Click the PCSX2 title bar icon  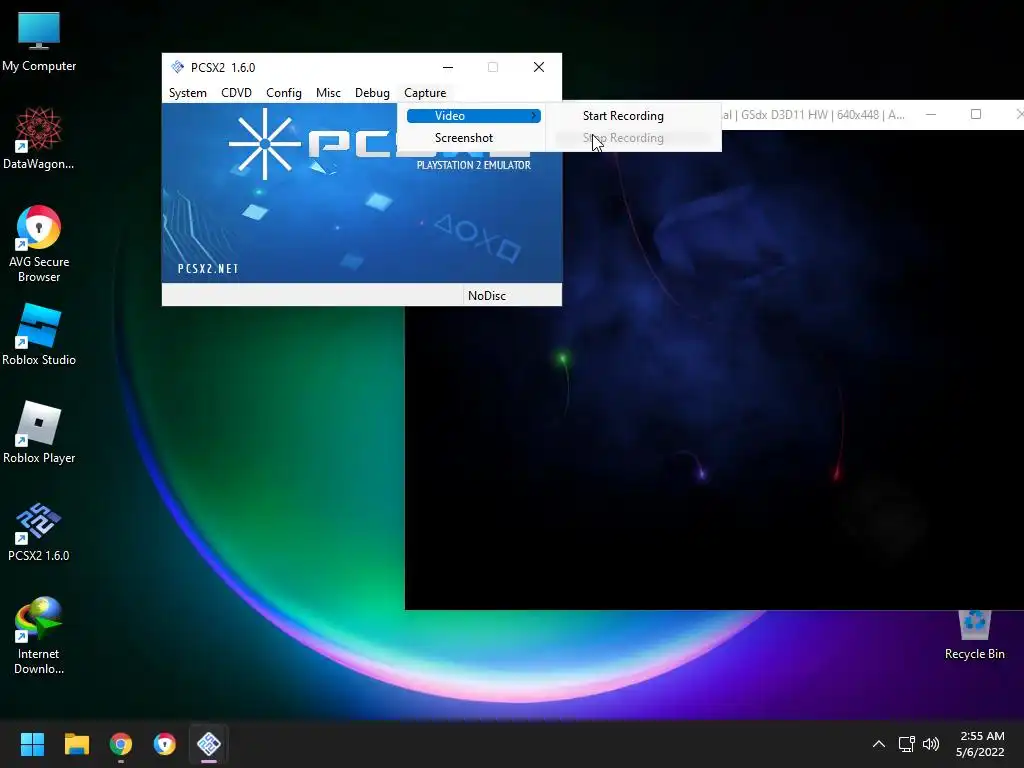click(x=177, y=67)
